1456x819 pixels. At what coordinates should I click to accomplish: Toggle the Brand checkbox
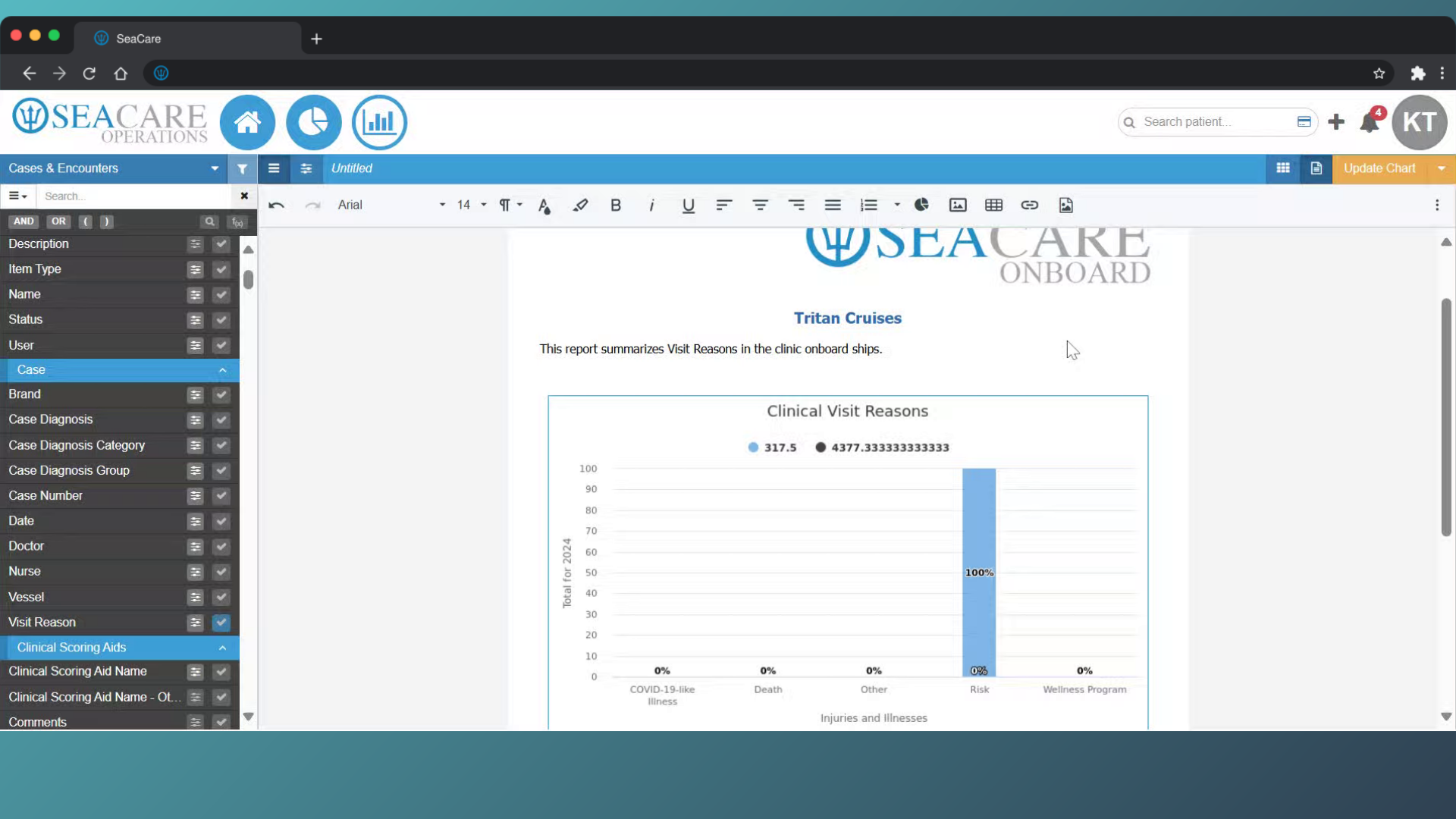pyautogui.click(x=221, y=395)
